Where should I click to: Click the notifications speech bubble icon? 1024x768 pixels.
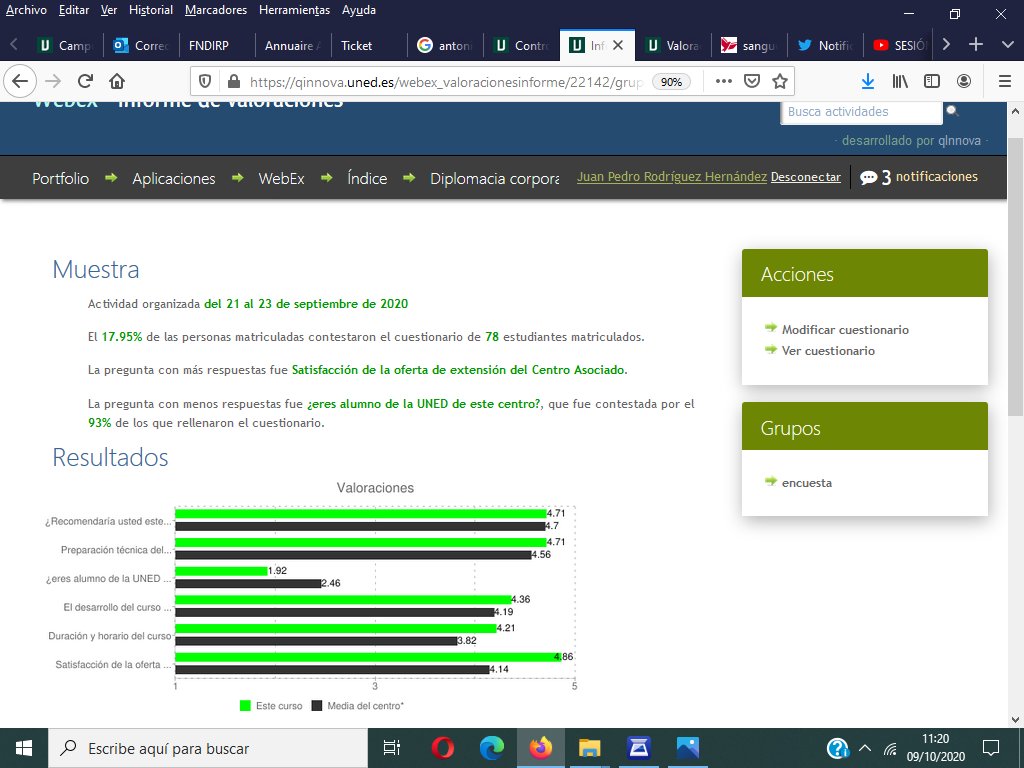[x=868, y=178]
